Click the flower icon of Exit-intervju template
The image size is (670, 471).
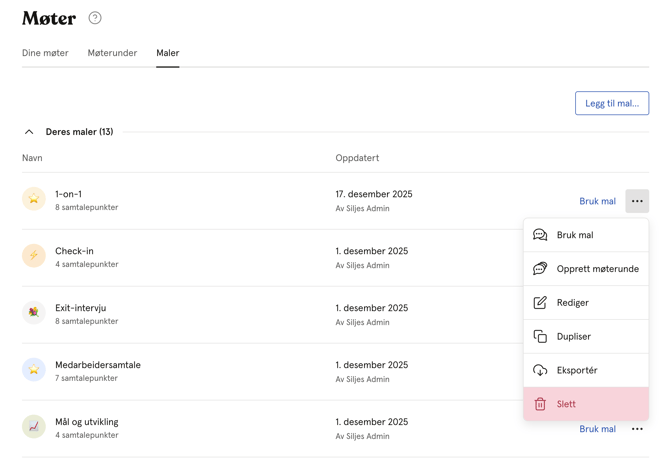point(34,312)
